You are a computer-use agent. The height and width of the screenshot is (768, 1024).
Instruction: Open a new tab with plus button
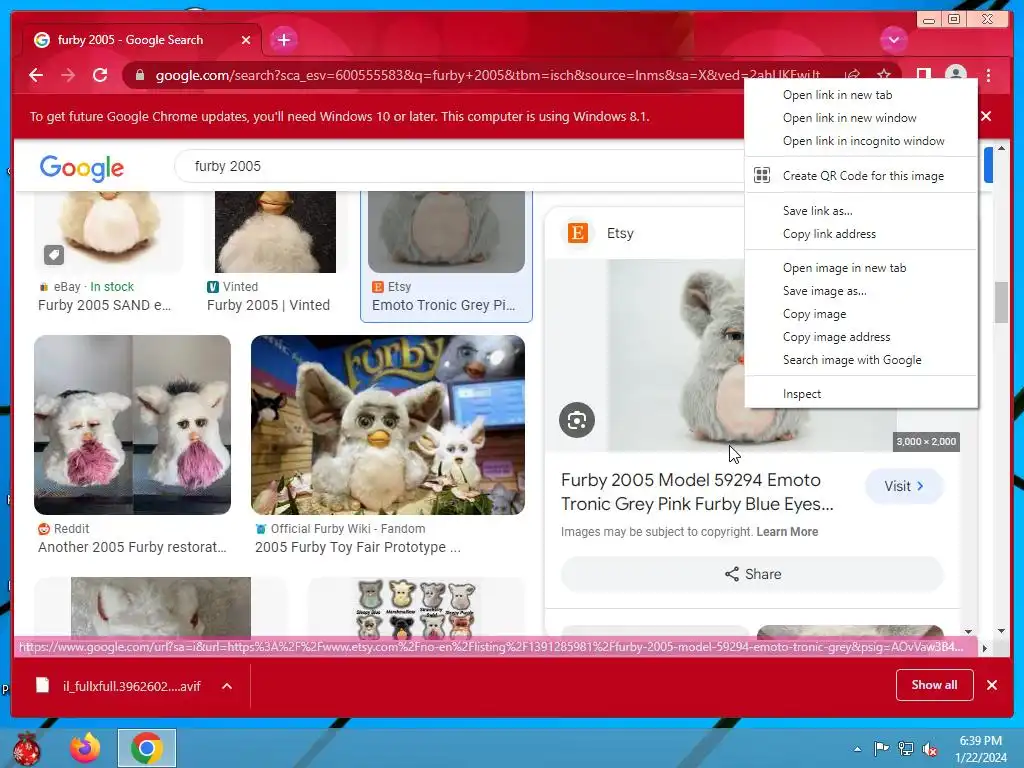click(284, 40)
